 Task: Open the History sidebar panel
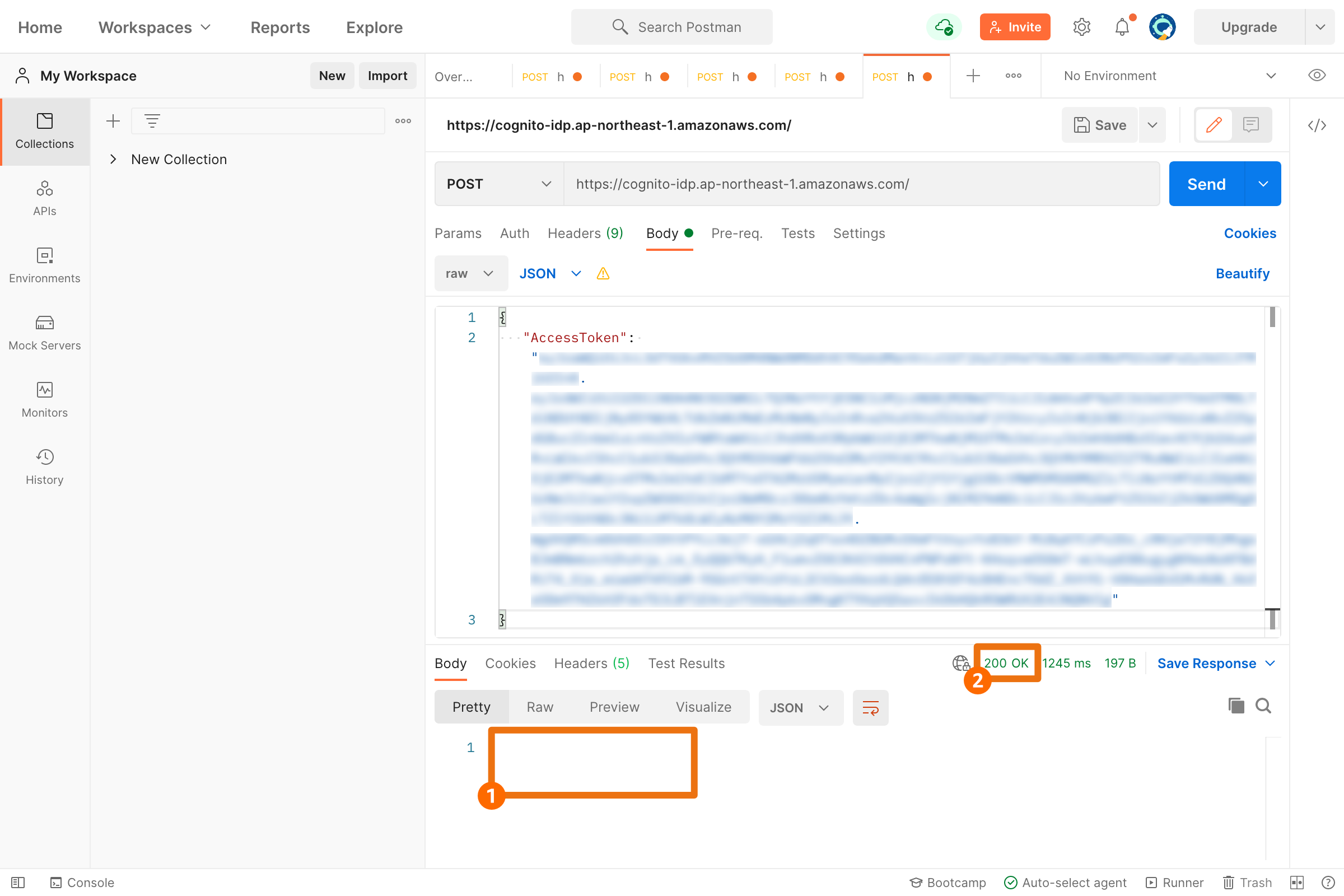pyautogui.click(x=45, y=468)
